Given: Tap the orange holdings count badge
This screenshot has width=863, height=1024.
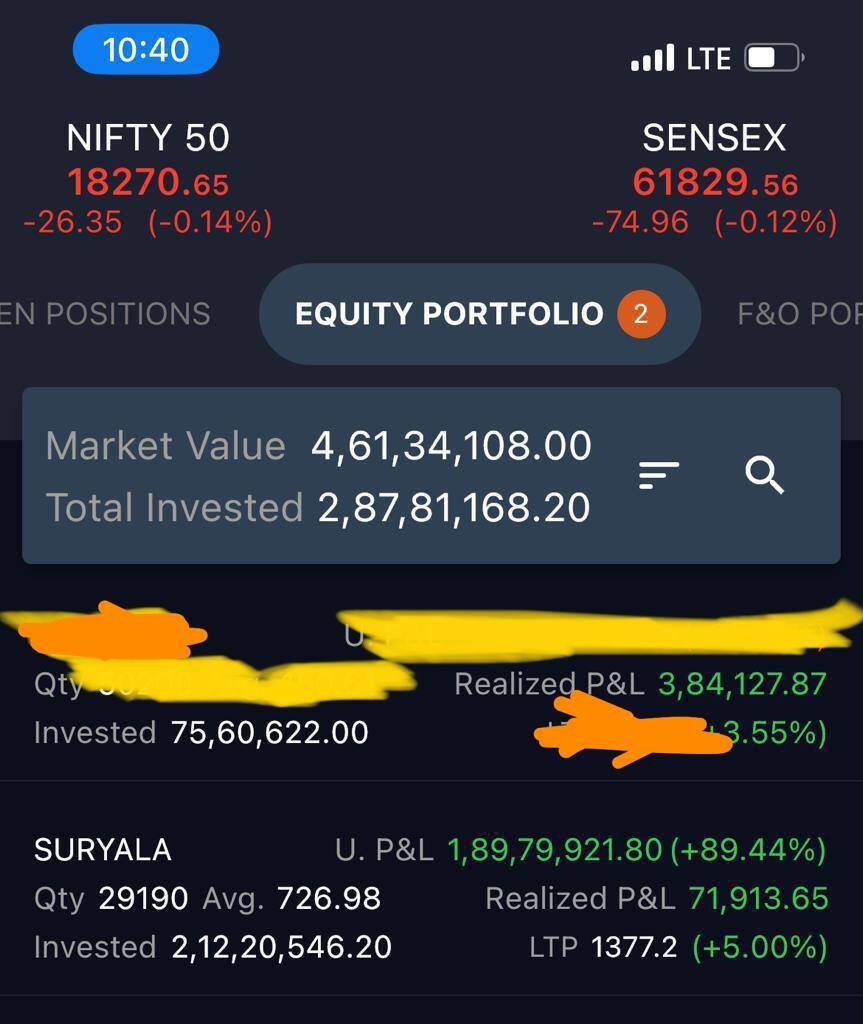Looking at the screenshot, I should (641, 315).
